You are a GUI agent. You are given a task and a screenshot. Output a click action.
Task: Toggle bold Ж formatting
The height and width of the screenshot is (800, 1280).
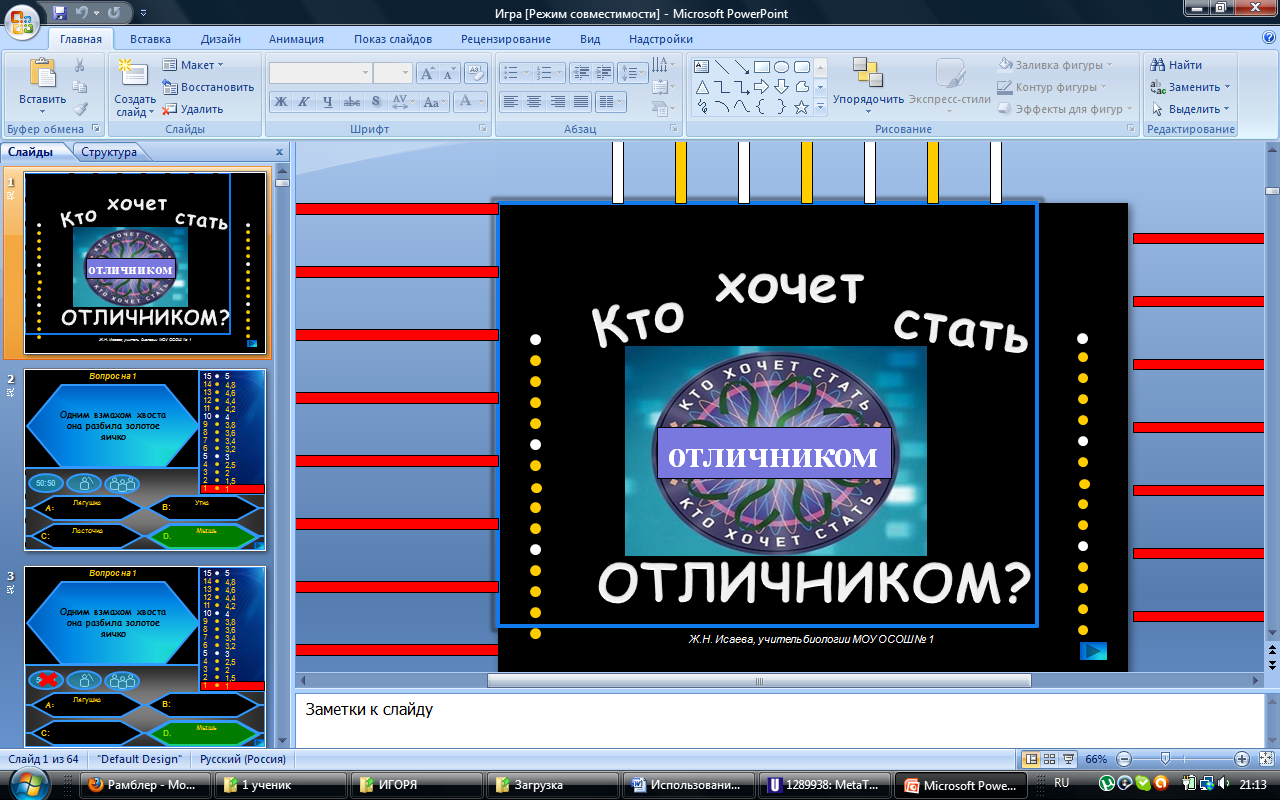coord(281,102)
